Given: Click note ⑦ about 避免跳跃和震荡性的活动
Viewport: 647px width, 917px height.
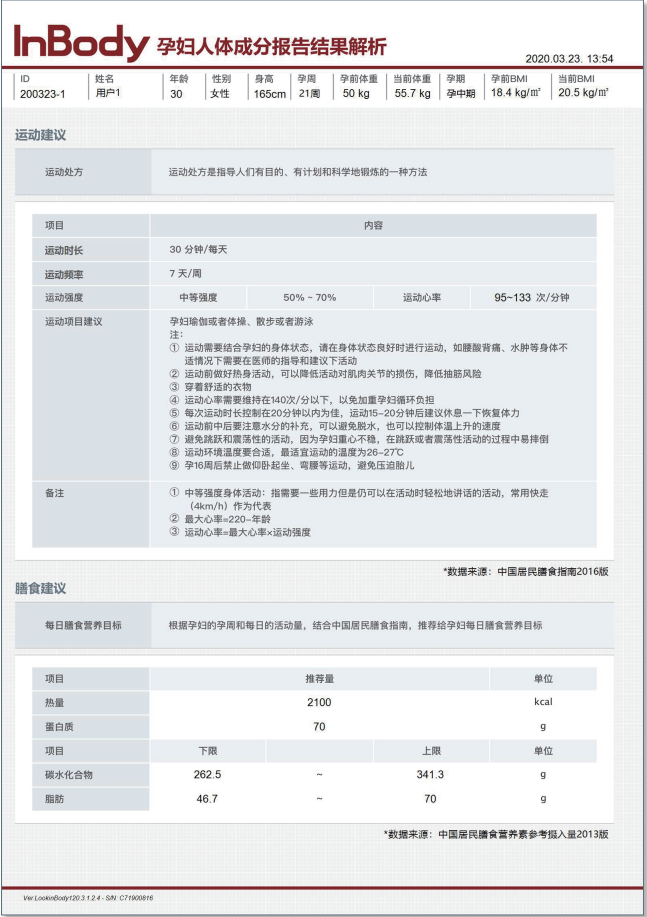Looking at the screenshot, I should [x=359, y=439].
